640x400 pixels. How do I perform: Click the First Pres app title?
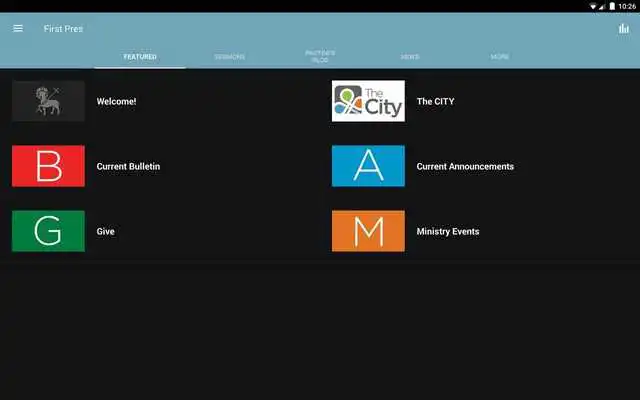(63, 29)
